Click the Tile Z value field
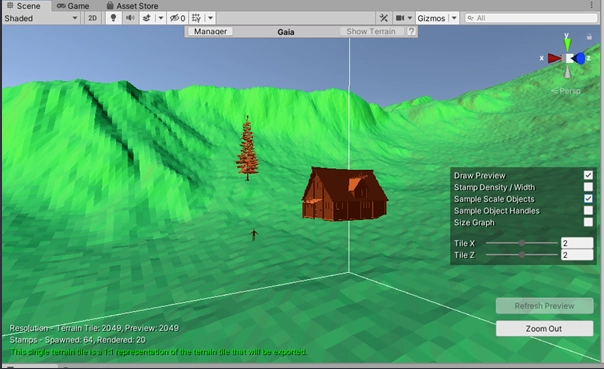 pyautogui.click(x=577, y=255)
